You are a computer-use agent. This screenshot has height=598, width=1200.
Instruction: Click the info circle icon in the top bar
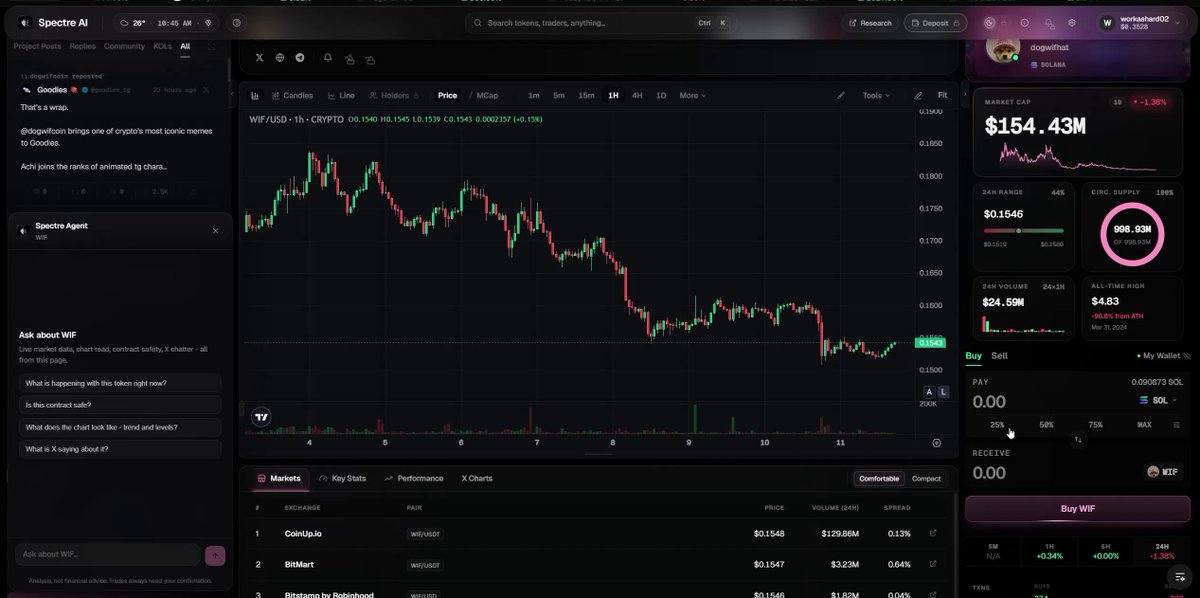click(1025, 23)
